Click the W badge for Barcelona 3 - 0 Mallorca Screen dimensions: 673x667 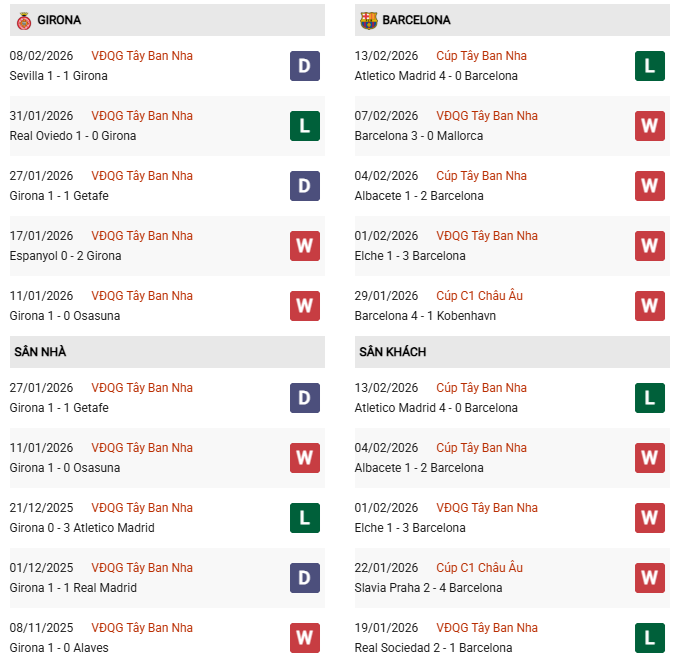pos(650,126)
